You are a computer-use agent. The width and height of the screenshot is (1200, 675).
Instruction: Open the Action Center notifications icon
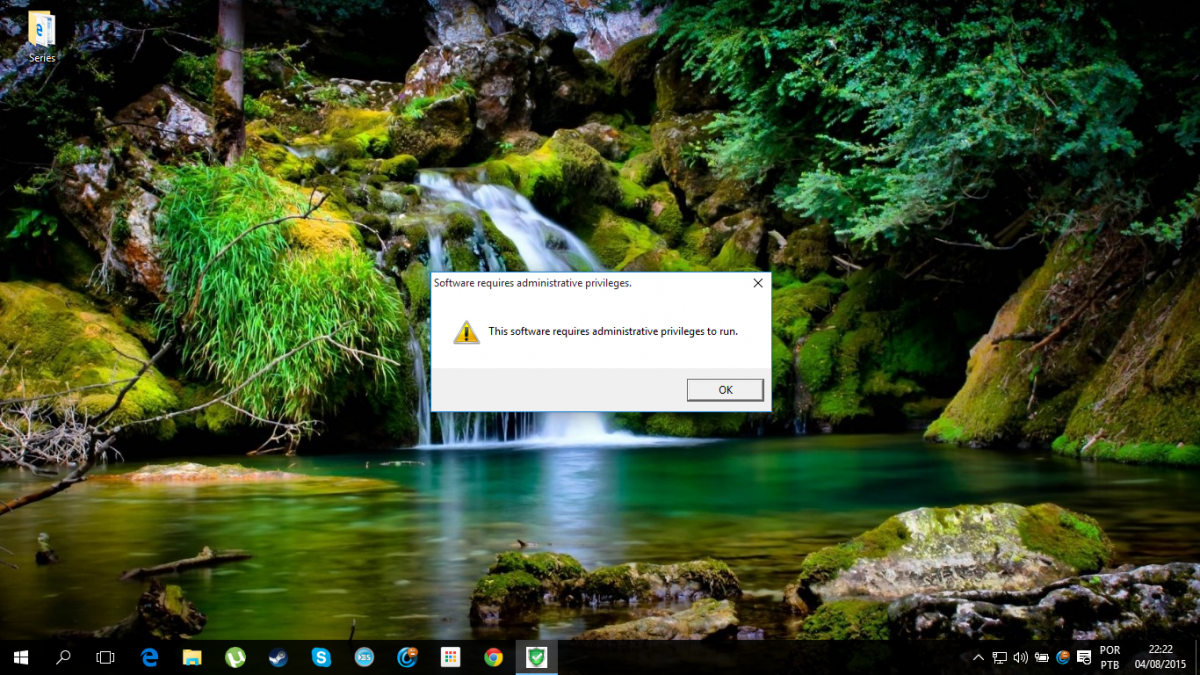point(1084,658)
